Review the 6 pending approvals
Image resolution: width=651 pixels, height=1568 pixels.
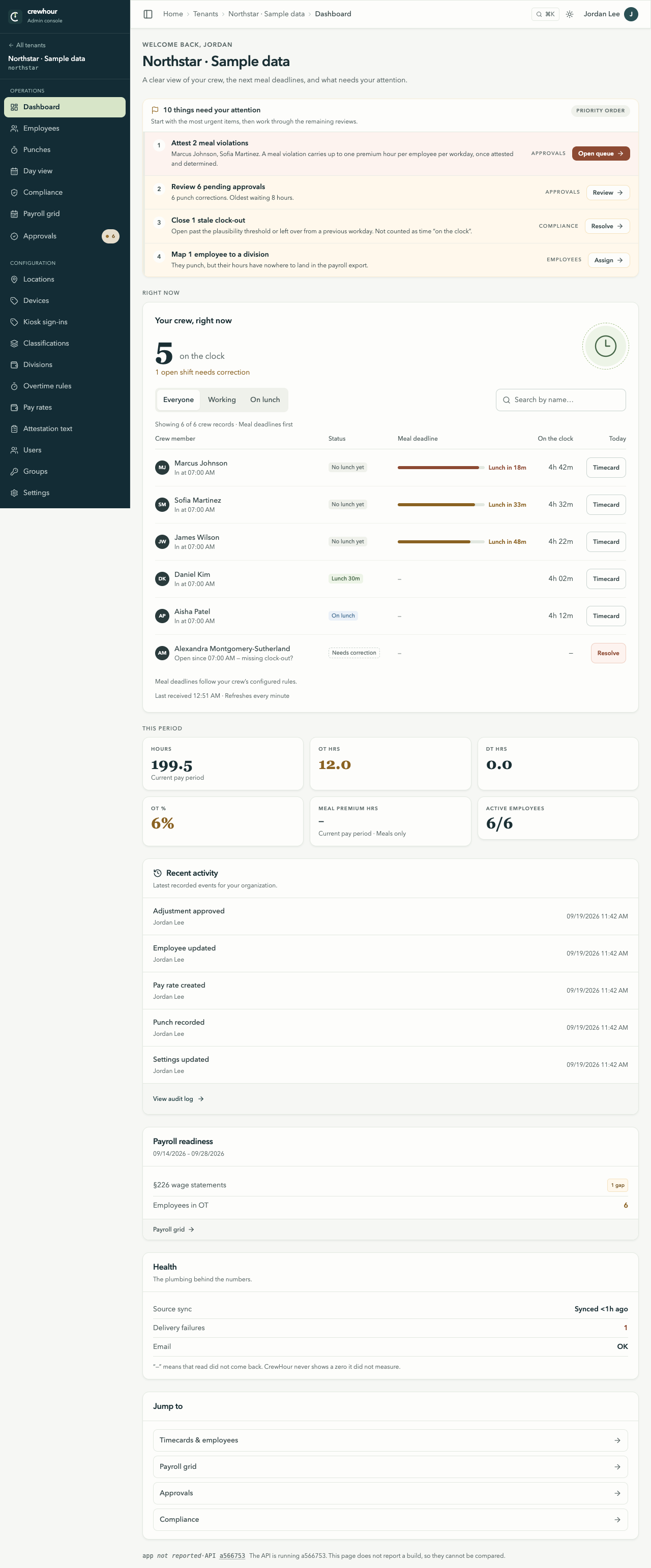[x=607, y=192]
